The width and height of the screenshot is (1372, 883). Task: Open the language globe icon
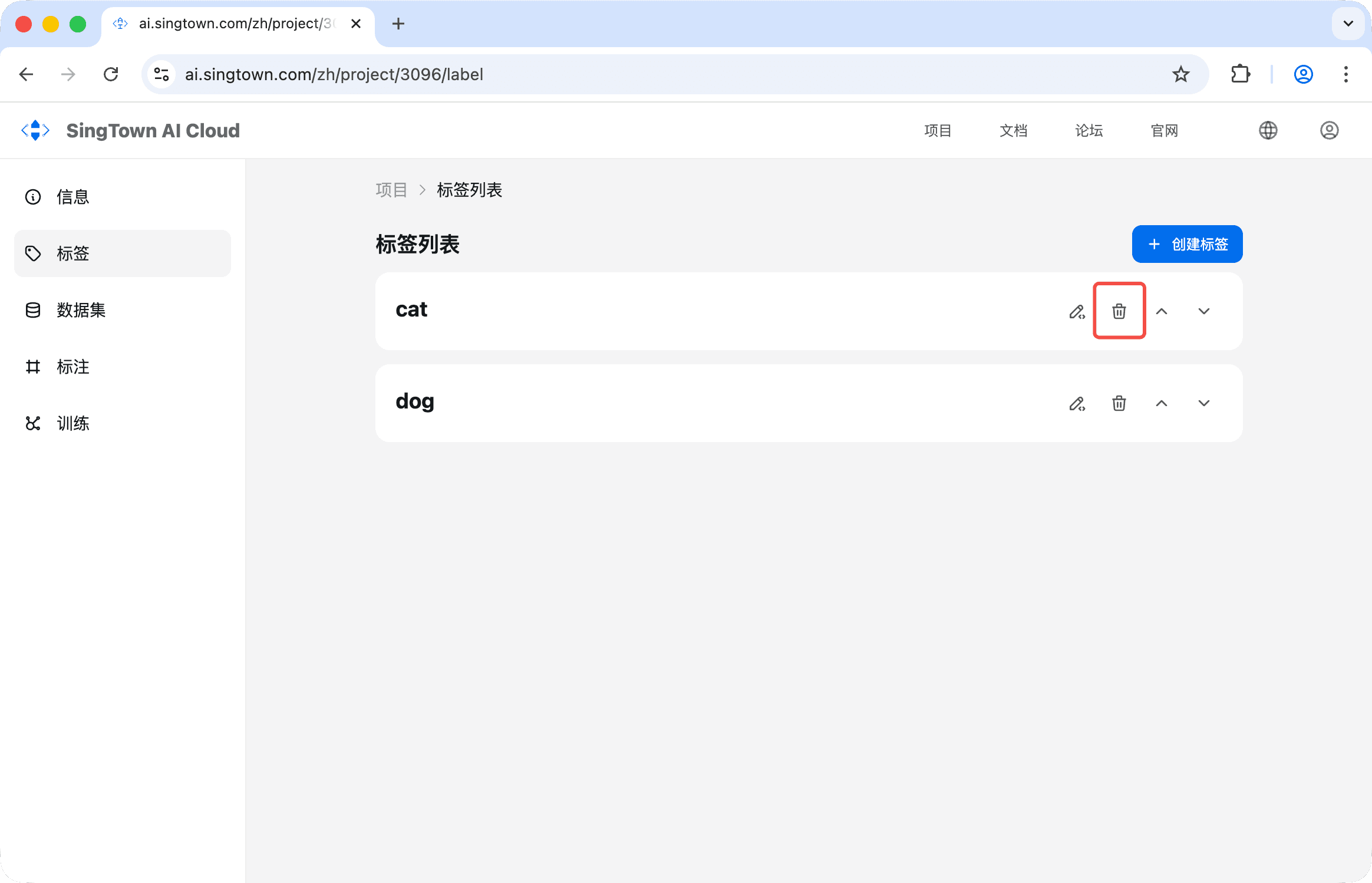[1268, 130]
